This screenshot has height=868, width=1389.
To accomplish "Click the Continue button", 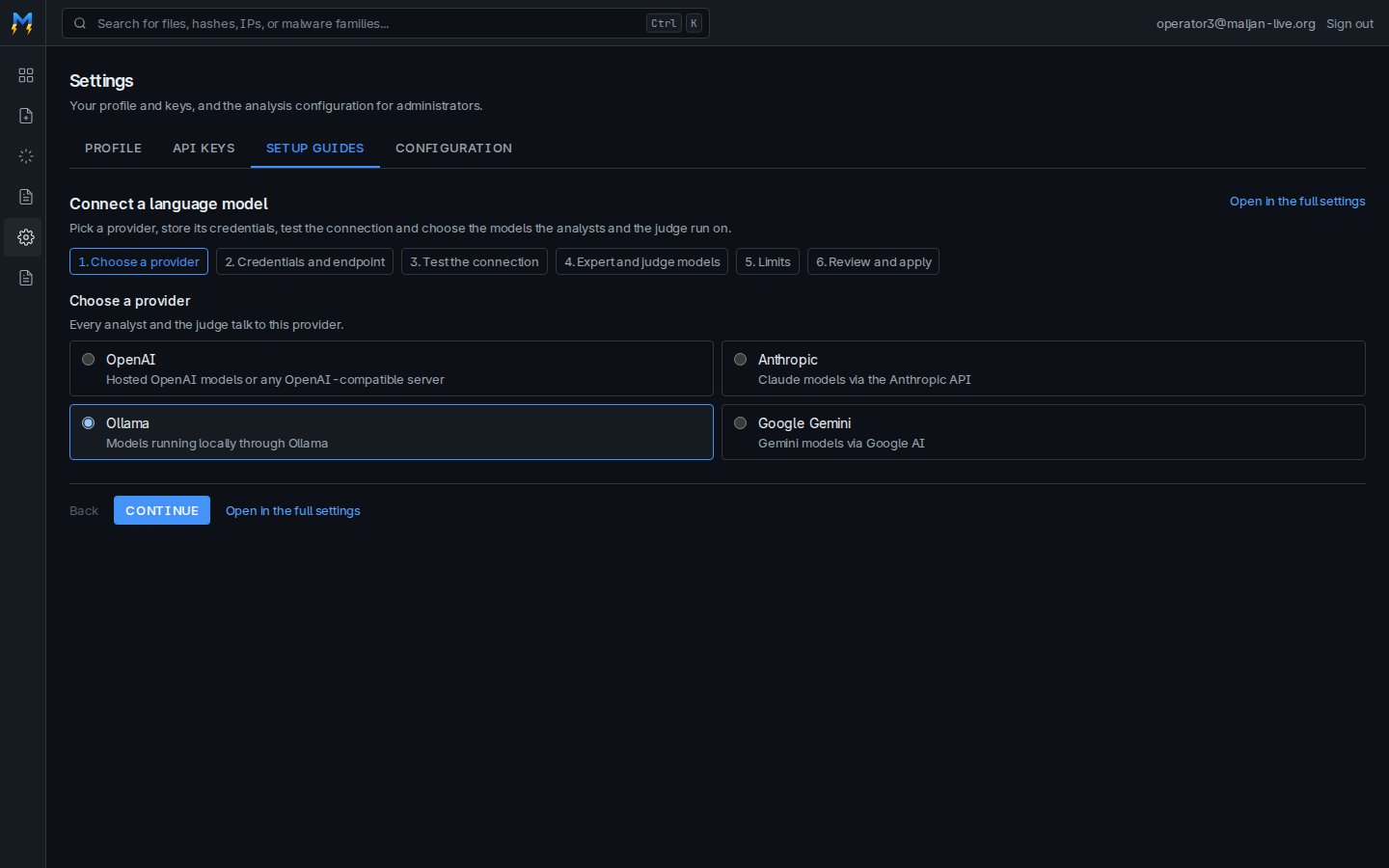I will (x=162, y=510).
